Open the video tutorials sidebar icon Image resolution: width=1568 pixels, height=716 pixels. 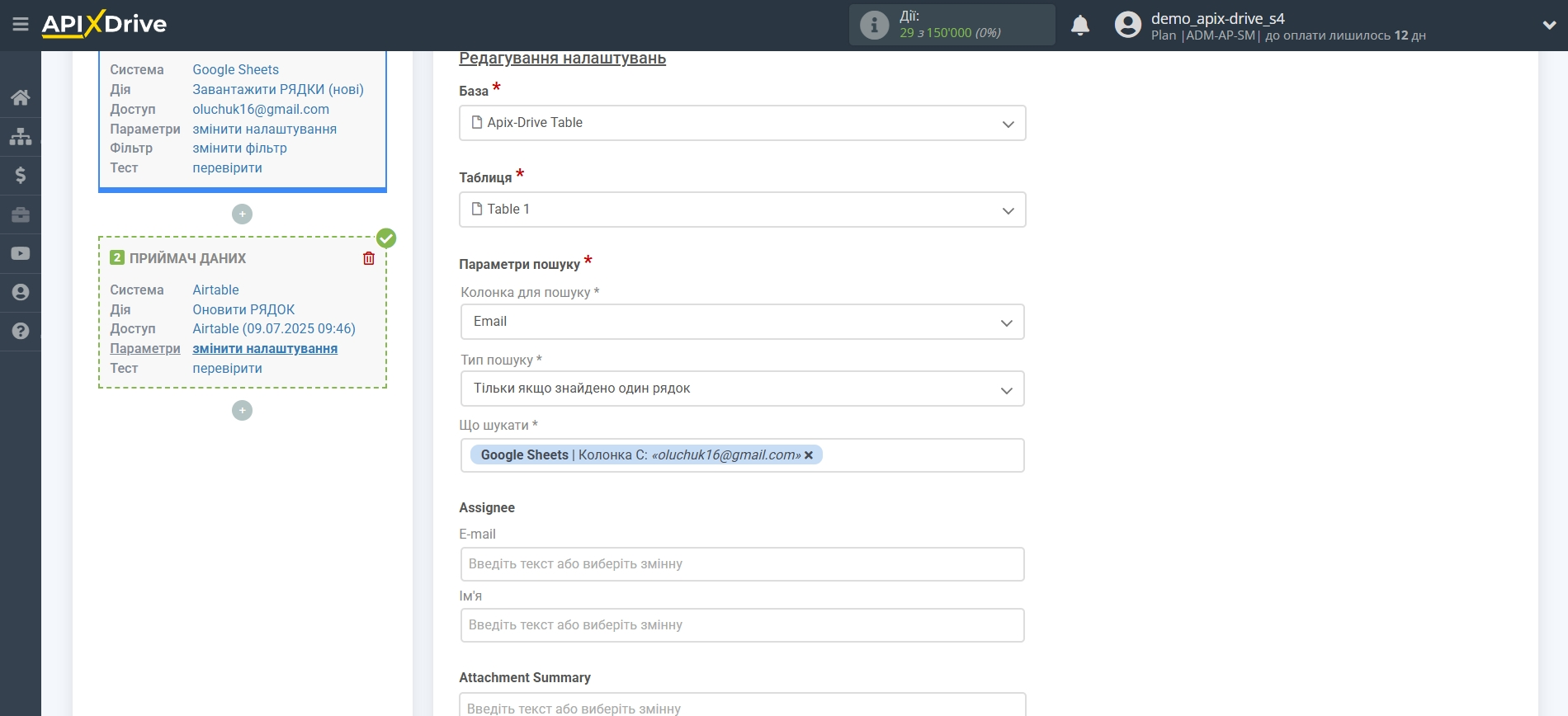click(21, 253)
